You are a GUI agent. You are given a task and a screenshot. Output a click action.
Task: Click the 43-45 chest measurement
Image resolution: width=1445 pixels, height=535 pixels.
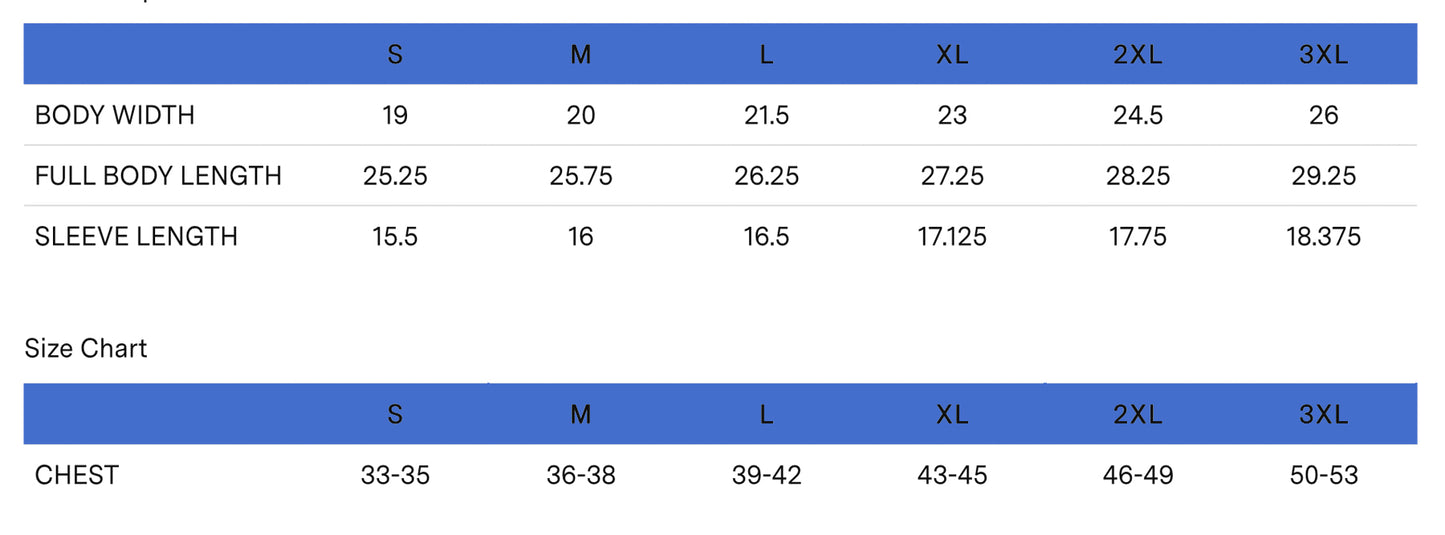[952, 475]
